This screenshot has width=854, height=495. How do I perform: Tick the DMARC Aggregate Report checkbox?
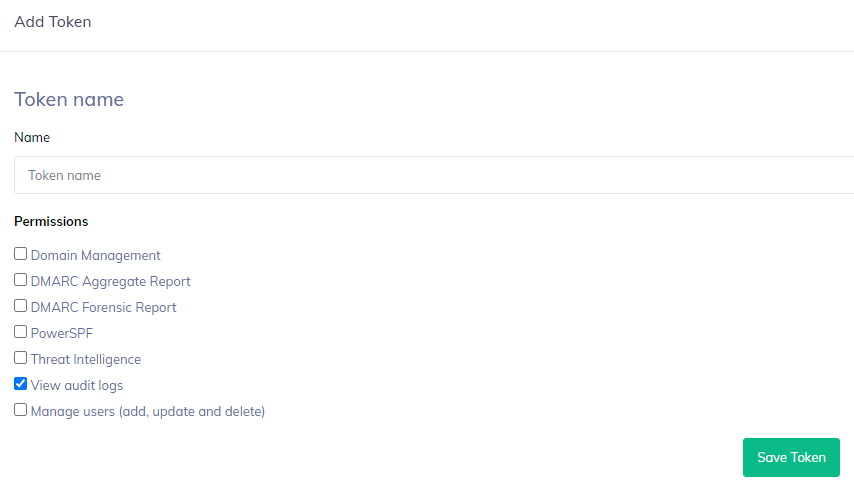coord(21,280)
